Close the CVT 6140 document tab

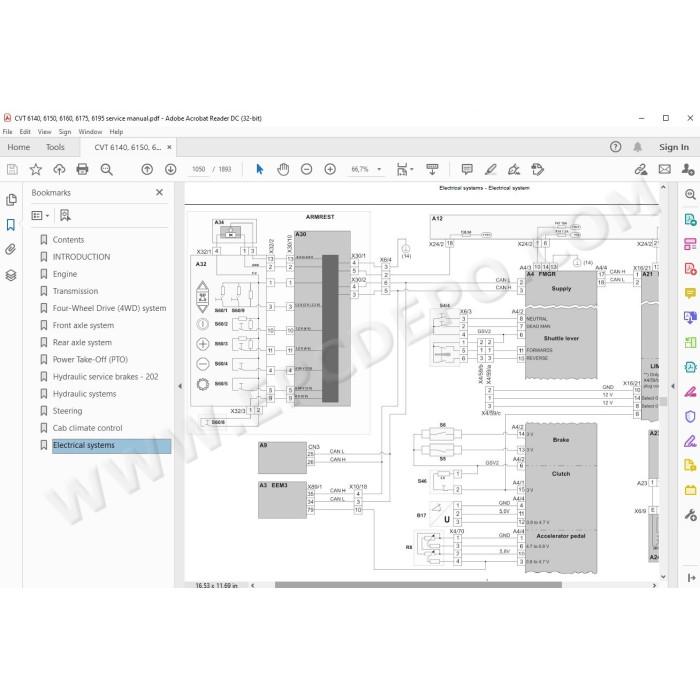169,147
